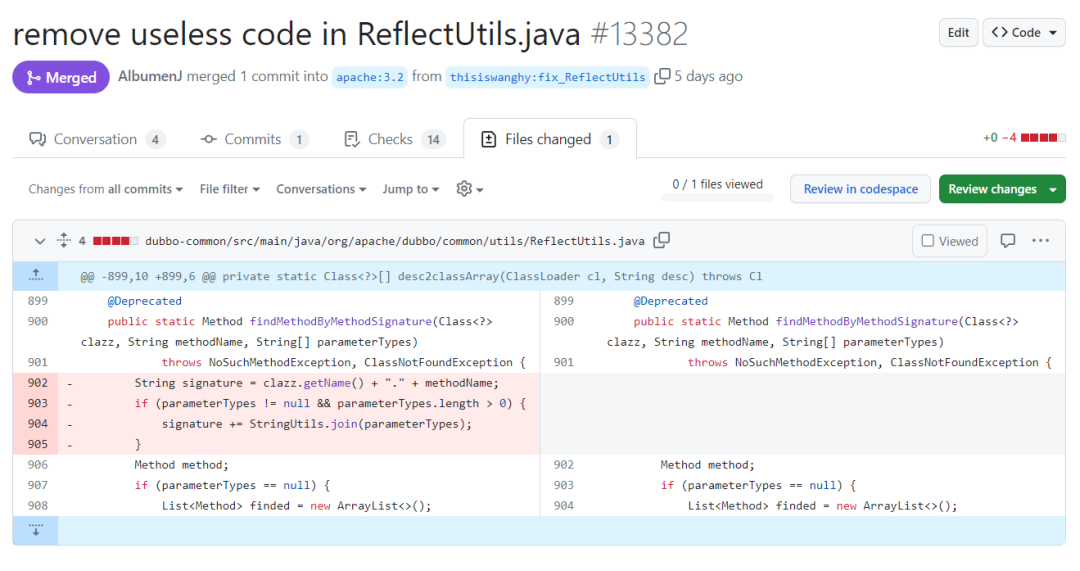1080x571 pixels.
Task: Expand hidden lines below line 908
Action: coord(36,530)
